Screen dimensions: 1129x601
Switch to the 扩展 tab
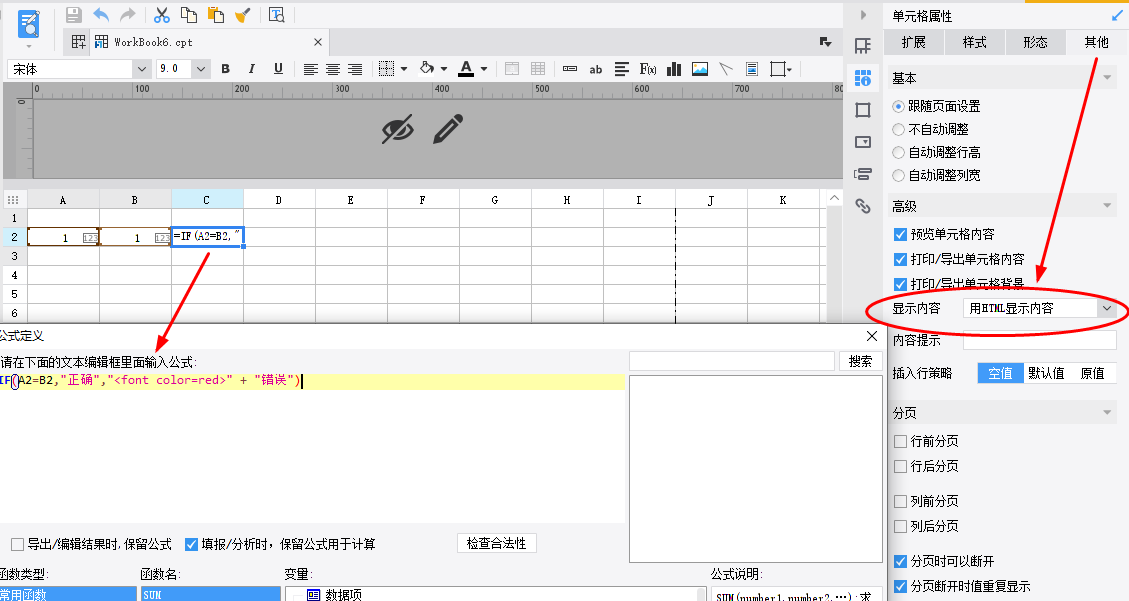(913, 42)
